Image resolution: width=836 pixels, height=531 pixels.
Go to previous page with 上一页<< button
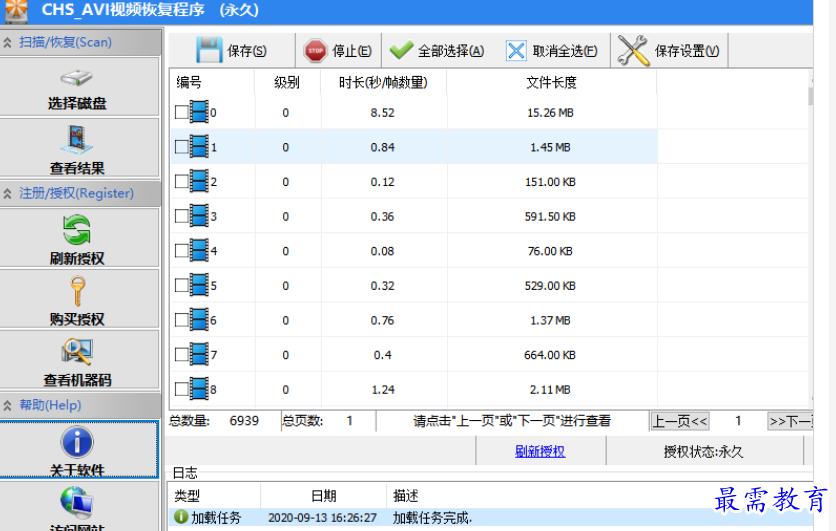point(680,421)
